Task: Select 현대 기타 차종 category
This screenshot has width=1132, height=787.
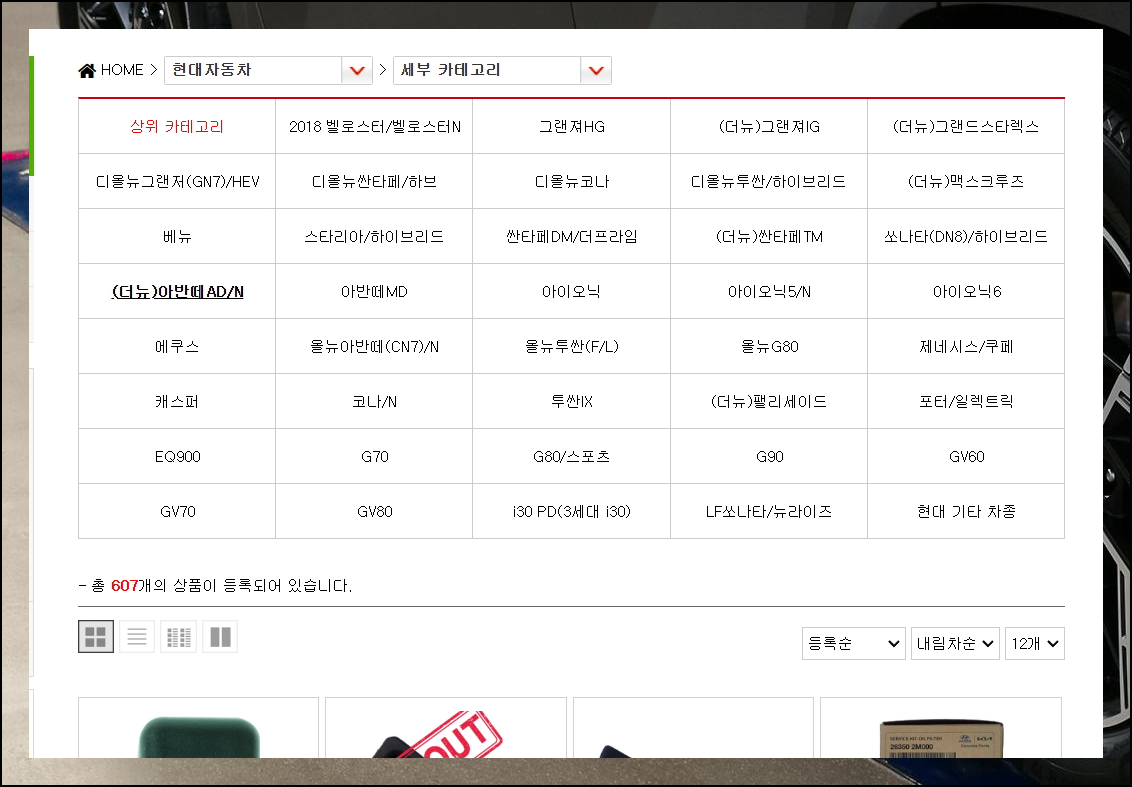Action: (x=966, y=511)
